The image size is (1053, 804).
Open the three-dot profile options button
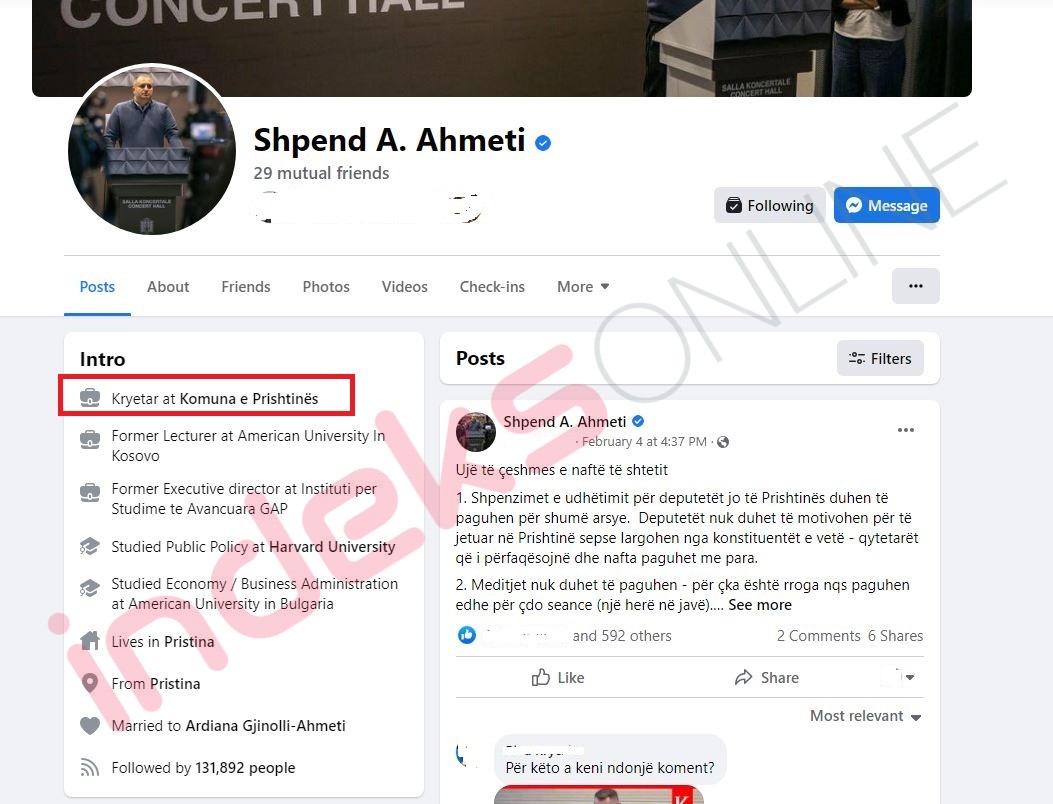[915, 286]
